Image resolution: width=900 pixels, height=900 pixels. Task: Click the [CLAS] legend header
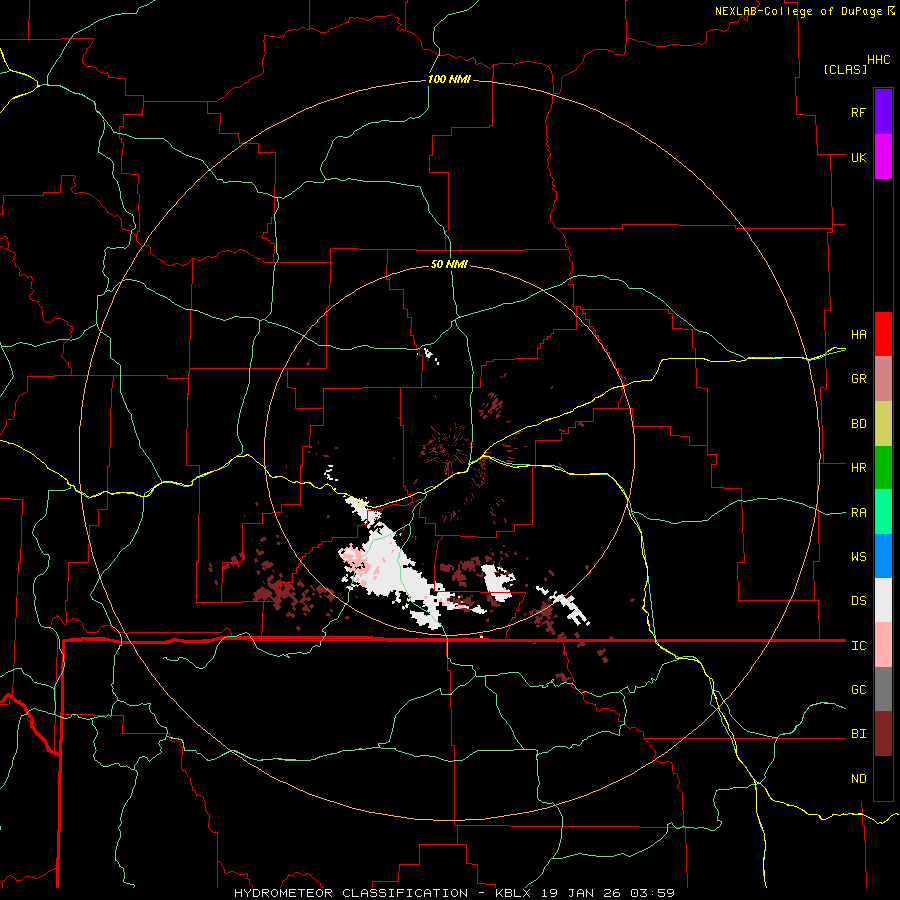coord(845,69)
